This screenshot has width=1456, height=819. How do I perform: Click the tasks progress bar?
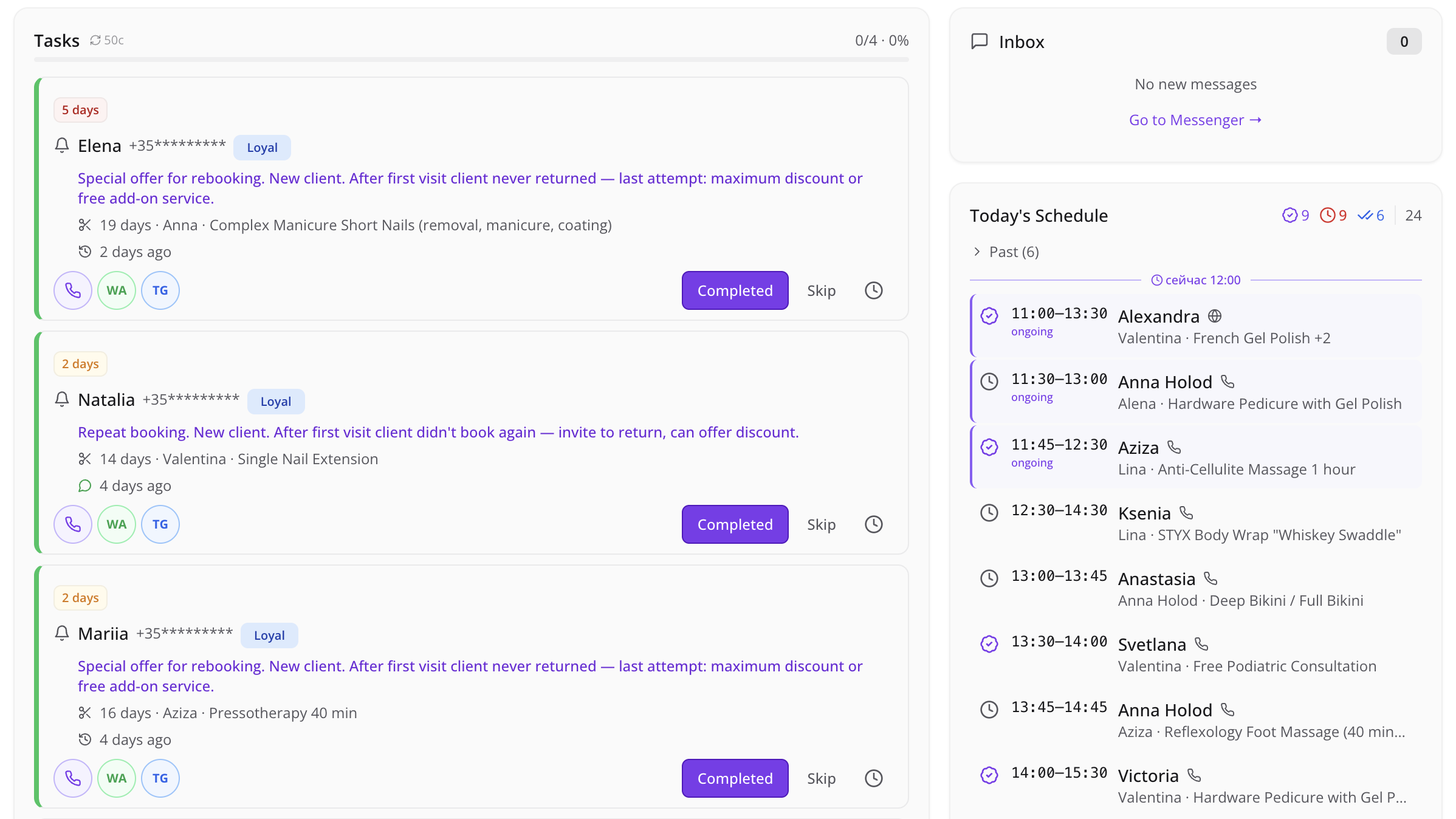471,60
